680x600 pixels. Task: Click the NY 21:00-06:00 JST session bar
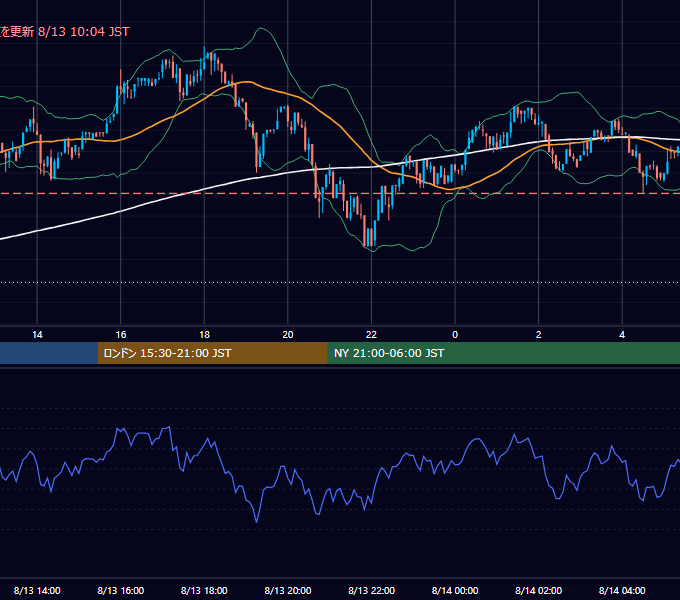[503, 353]
